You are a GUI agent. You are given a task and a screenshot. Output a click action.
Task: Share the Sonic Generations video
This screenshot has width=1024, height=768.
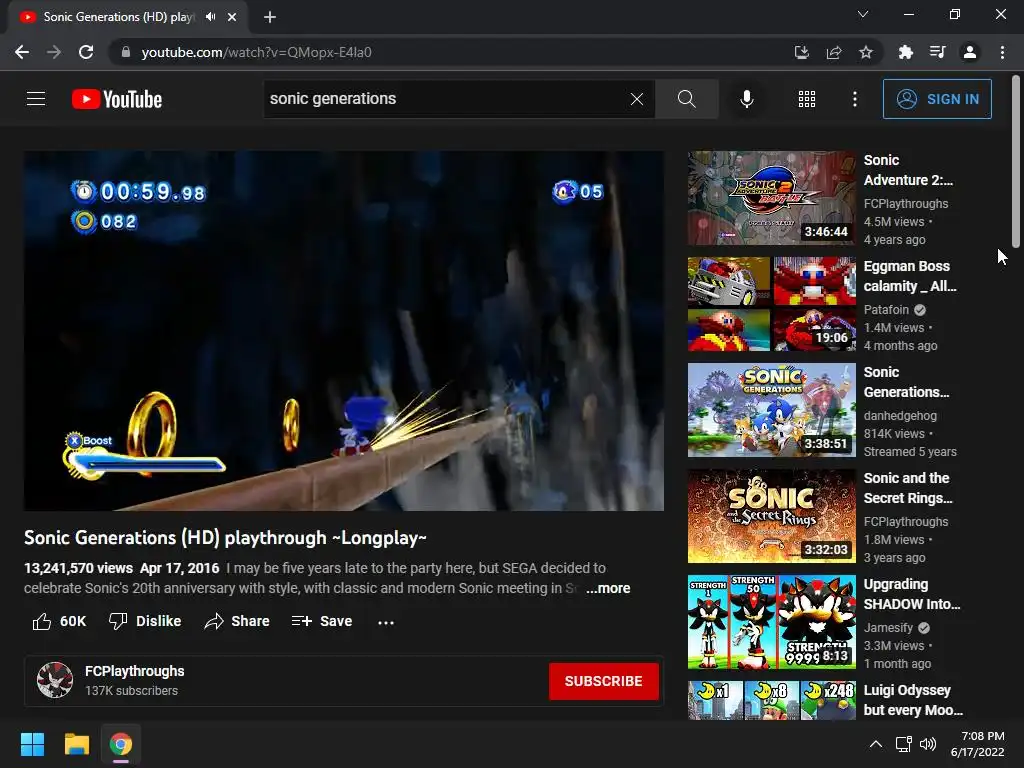click(x=236, y=621)
